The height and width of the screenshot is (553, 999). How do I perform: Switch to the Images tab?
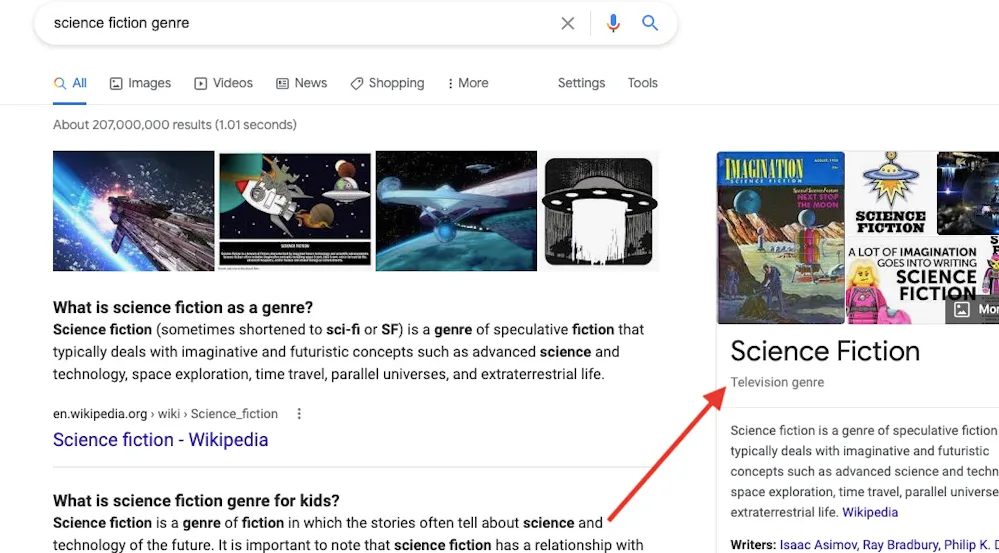pyautogui.click(x=140, y=83)
